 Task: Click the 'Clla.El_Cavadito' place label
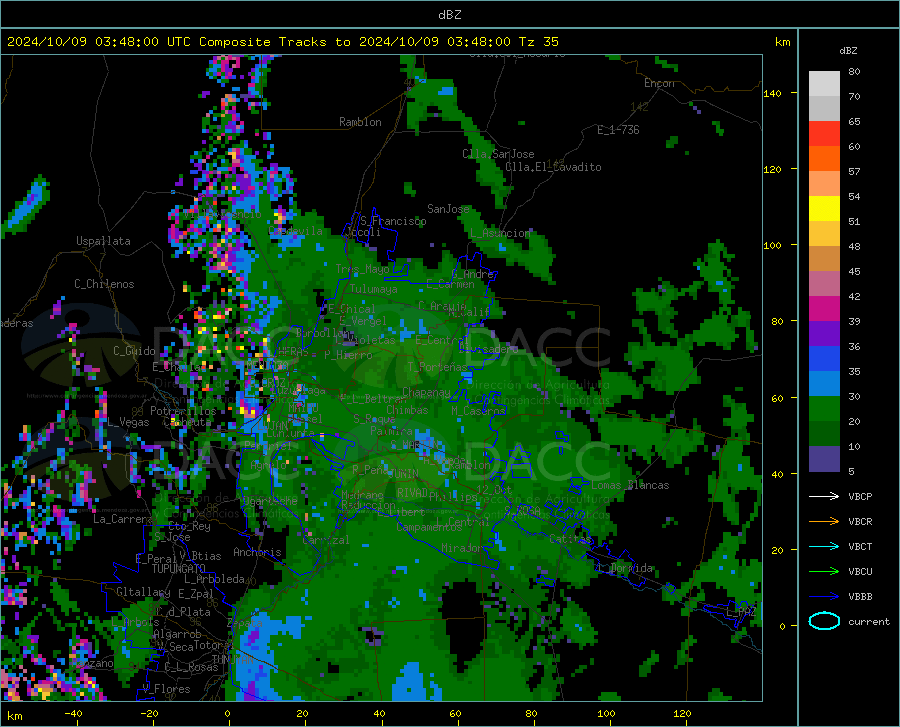(x=553, y=167)
